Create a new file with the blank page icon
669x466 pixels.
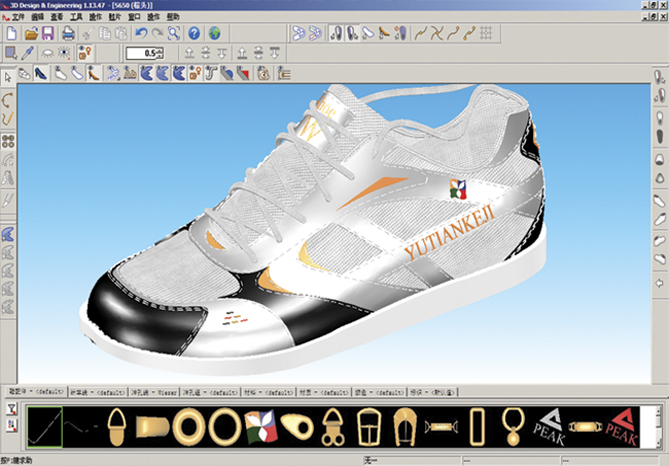pyautogui.click(x=12, y=33)
